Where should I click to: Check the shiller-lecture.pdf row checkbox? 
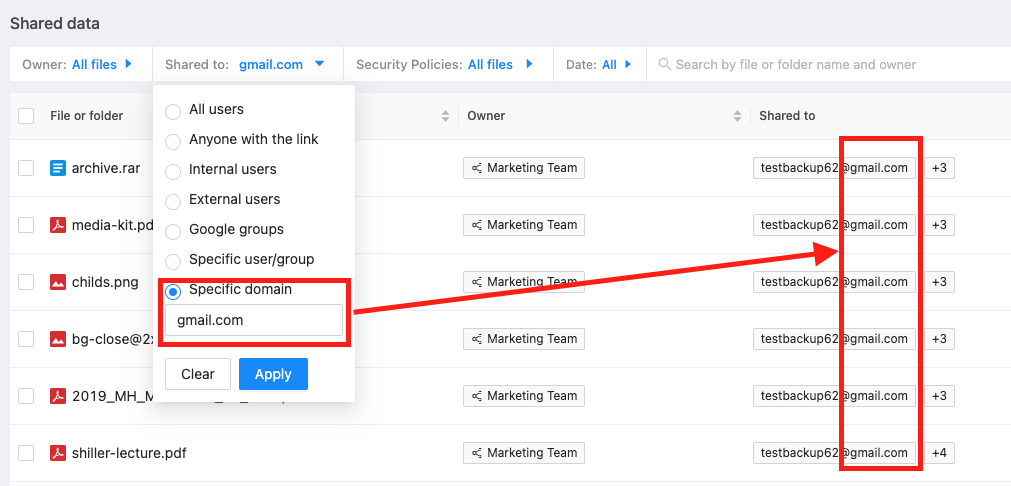pyautogui.click(x=26, y=453)
